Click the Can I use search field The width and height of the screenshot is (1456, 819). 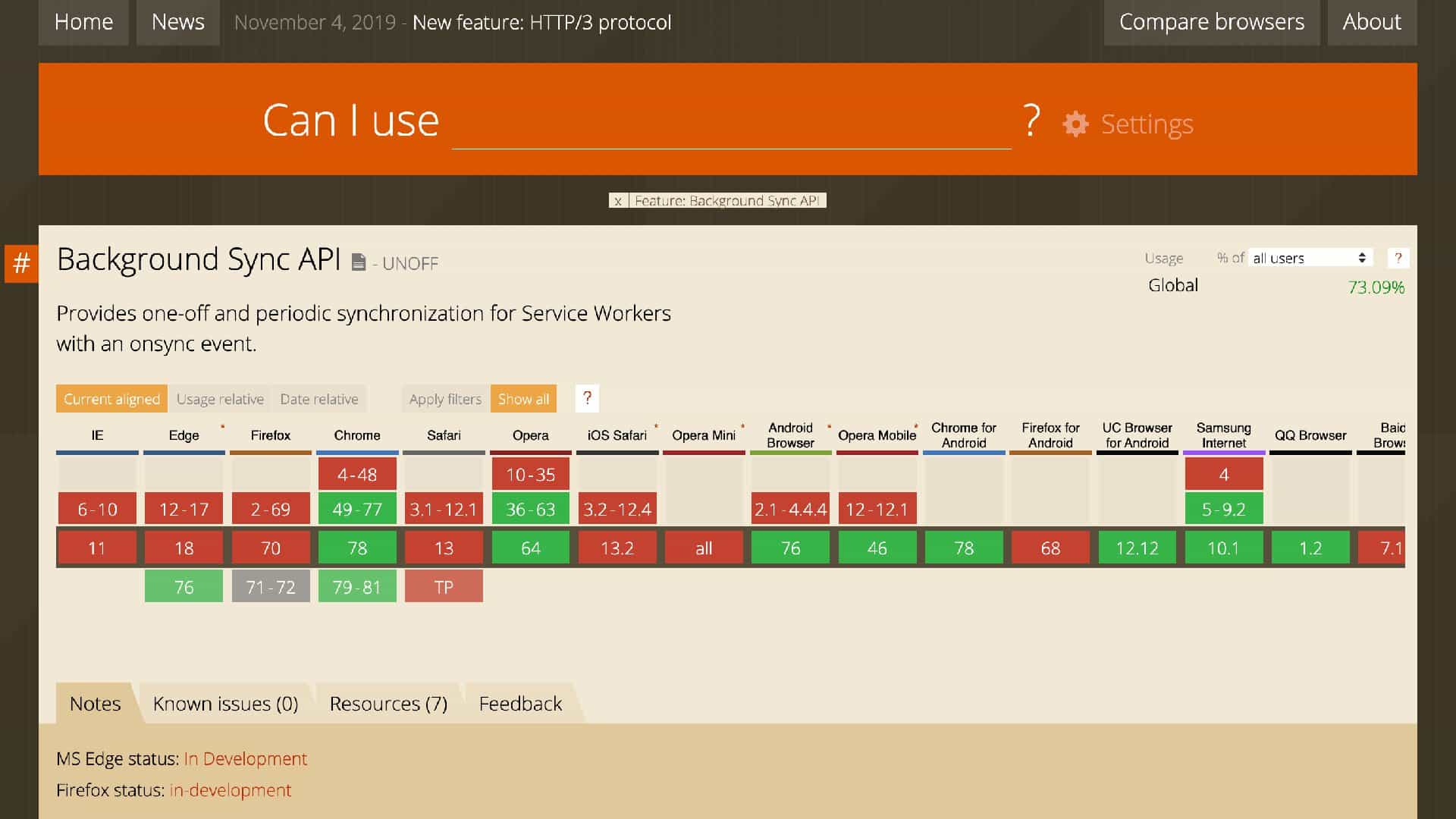(x=731, y=125)
